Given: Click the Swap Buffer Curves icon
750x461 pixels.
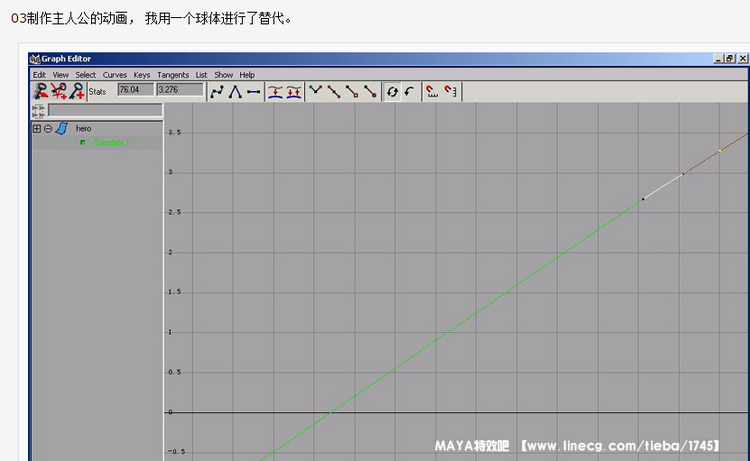Looking at the screenshot, I should tap(293, 91).
